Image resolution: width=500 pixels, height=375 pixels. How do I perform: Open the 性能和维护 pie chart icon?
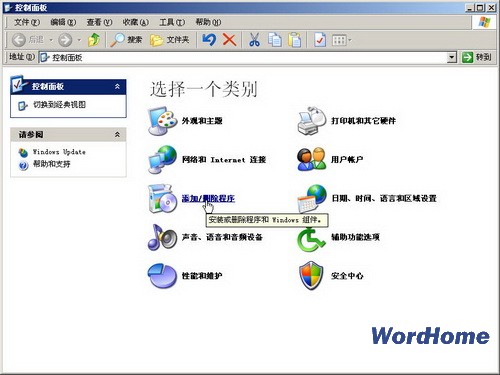[162, 276]
